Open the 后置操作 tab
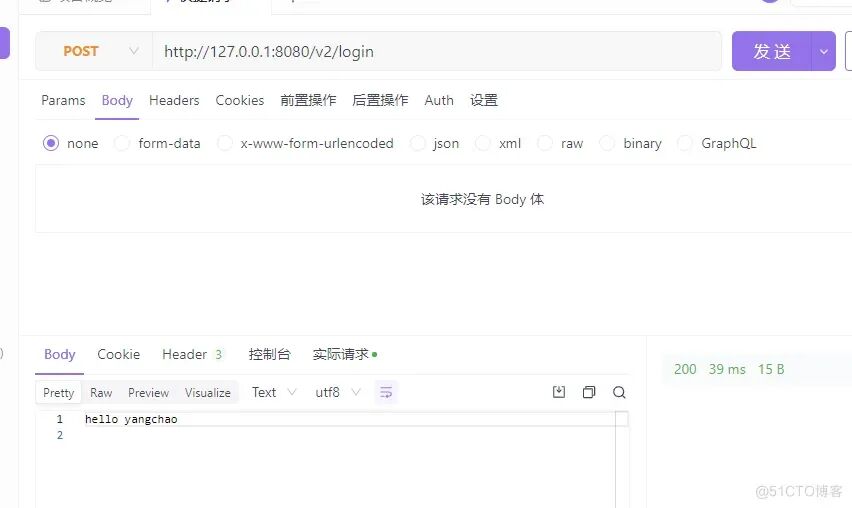852x508 pixels. coord(380,101)
